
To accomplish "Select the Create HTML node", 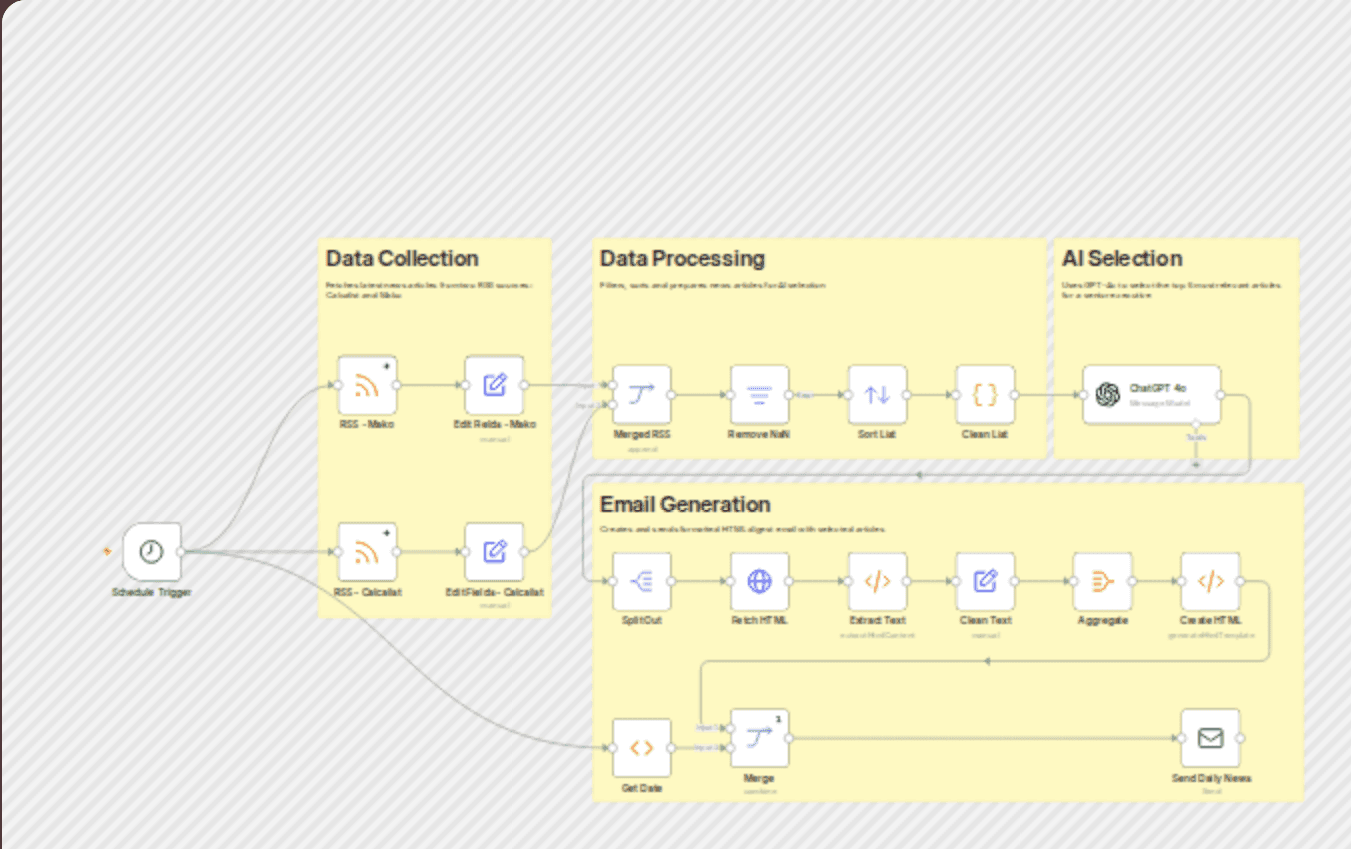I will pos(1210,581).
